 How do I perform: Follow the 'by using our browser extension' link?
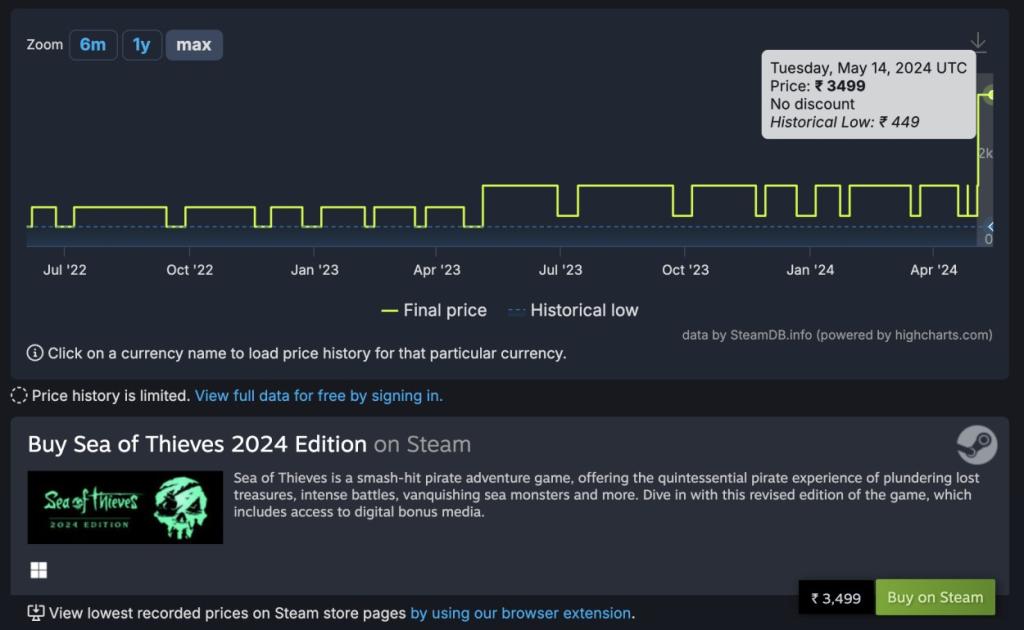click(520, 613)
